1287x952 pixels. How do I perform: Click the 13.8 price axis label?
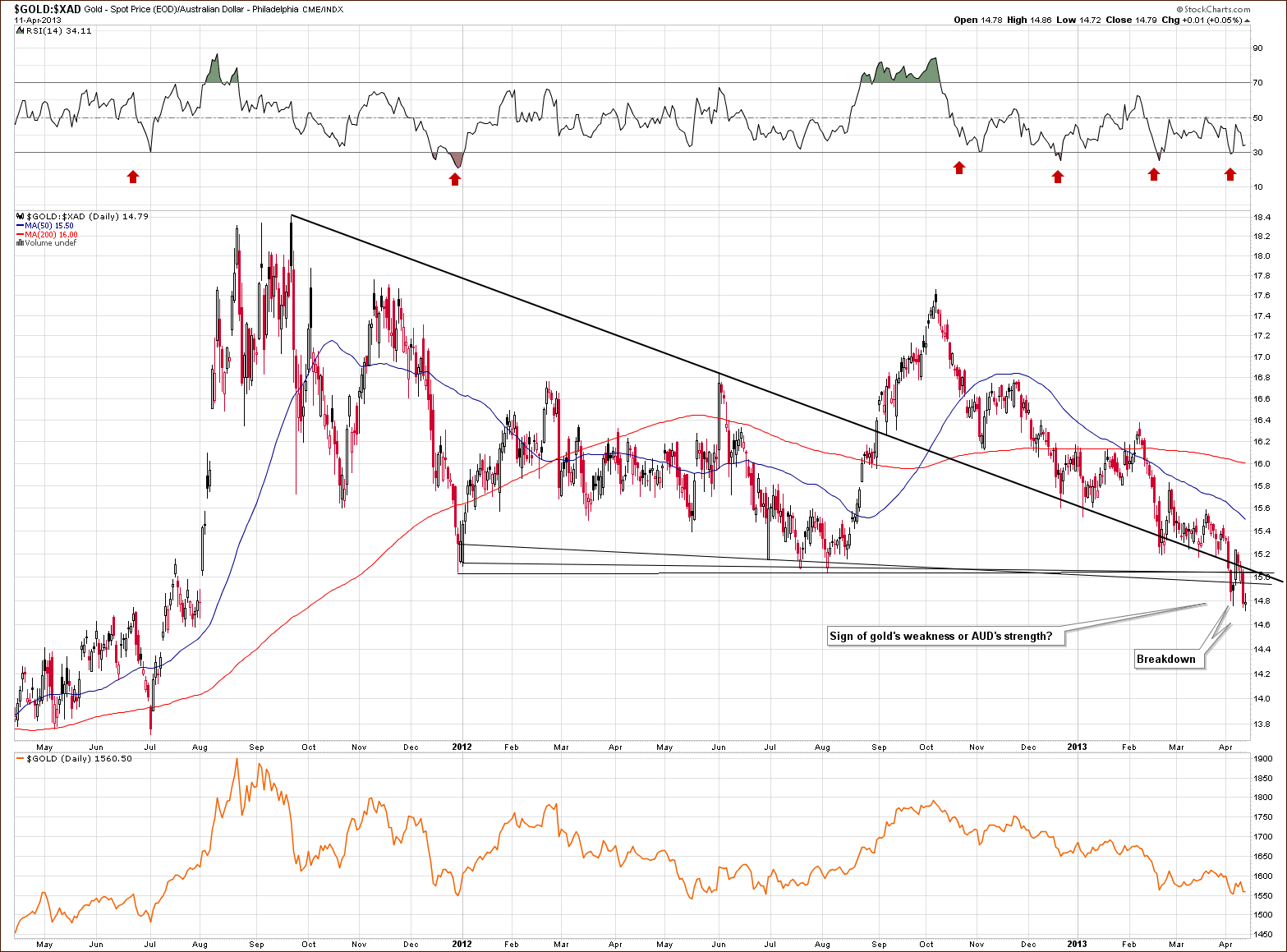[1262, 724]
